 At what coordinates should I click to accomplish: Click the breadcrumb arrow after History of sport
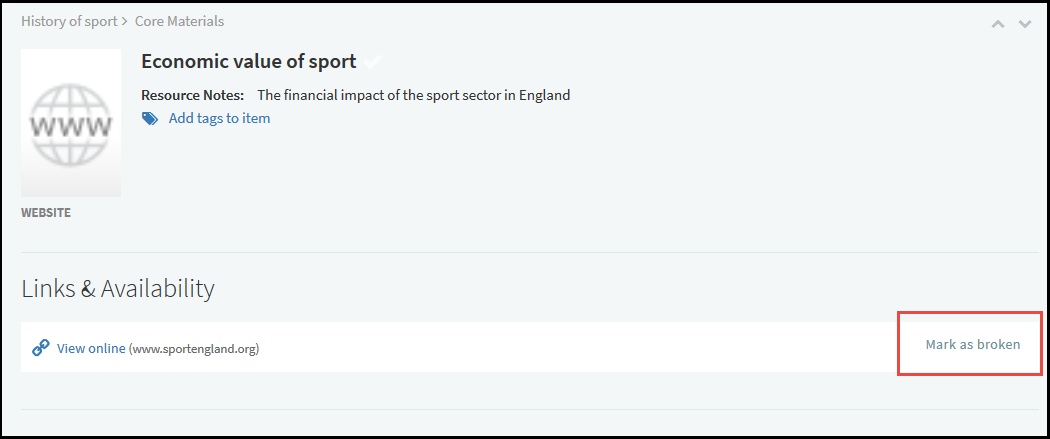pos(124,21)
